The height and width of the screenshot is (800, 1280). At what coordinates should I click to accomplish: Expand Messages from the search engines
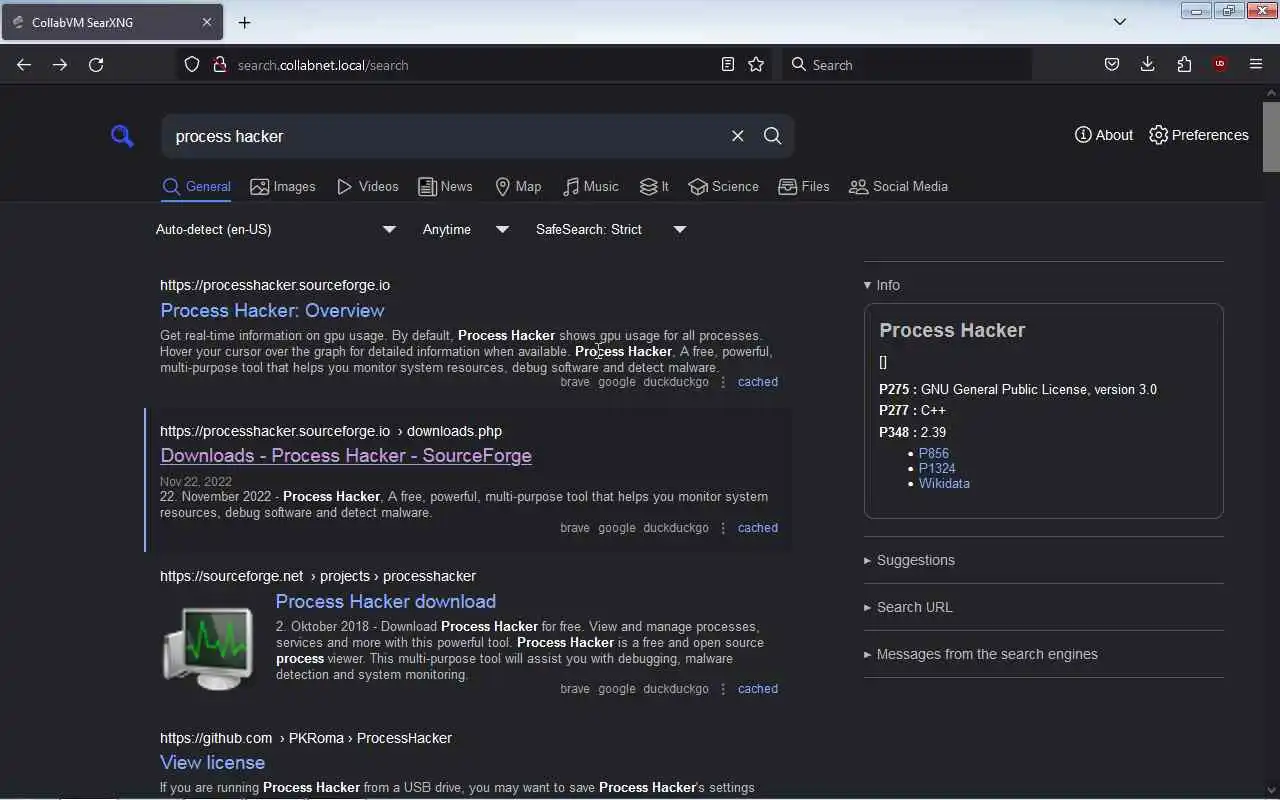pos(981,654)
